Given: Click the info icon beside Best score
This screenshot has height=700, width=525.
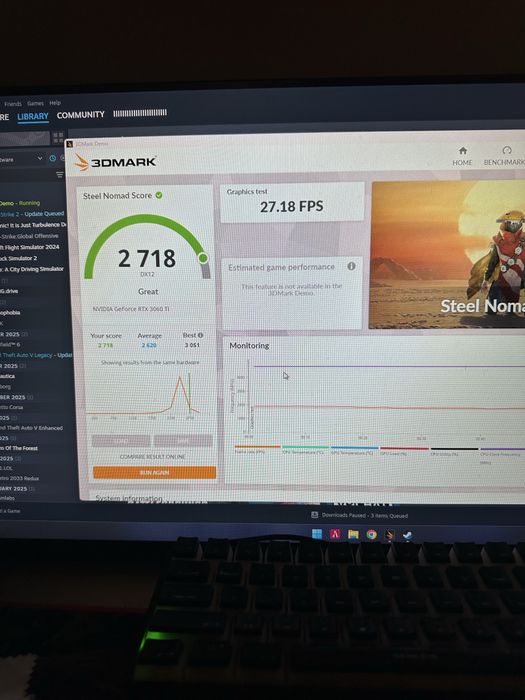Looking at the screenshot, I should pyautogui.click(x=200, y=335).
